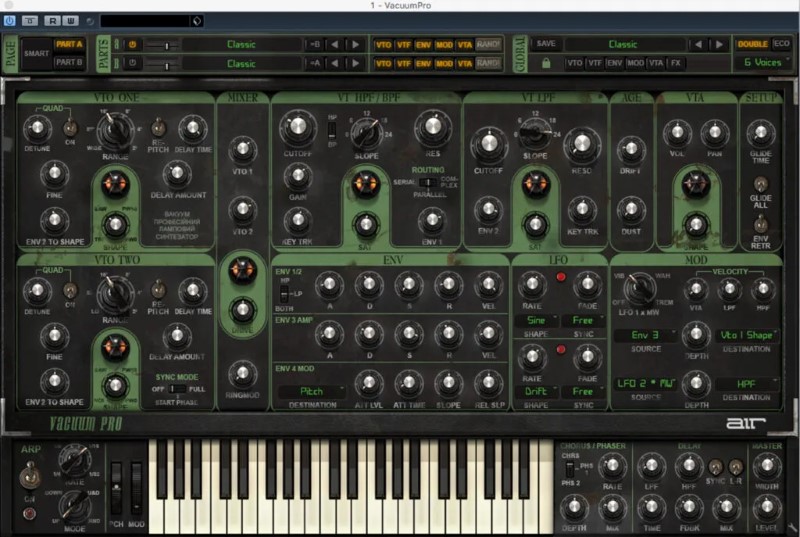
Task: Click the =B copy button
Action: tap(315, 44)
